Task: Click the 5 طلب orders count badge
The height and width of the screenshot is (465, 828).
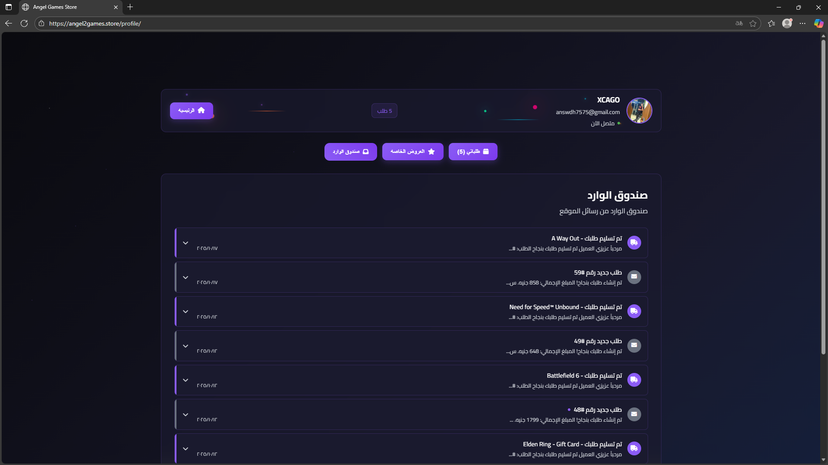Action: [384, 111]
